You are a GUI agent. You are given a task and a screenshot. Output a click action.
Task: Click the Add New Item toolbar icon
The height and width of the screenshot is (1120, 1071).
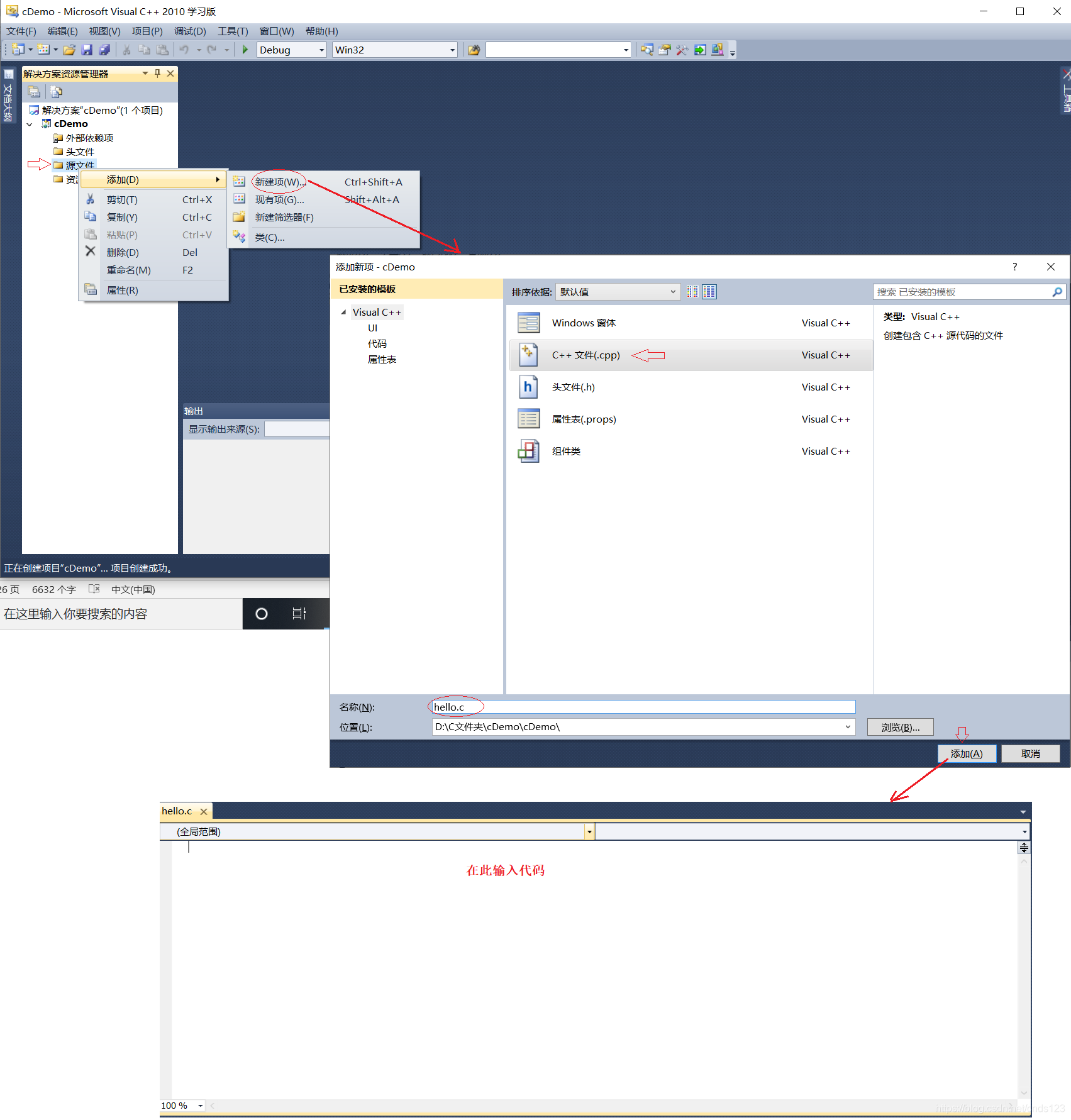(43, 50)
